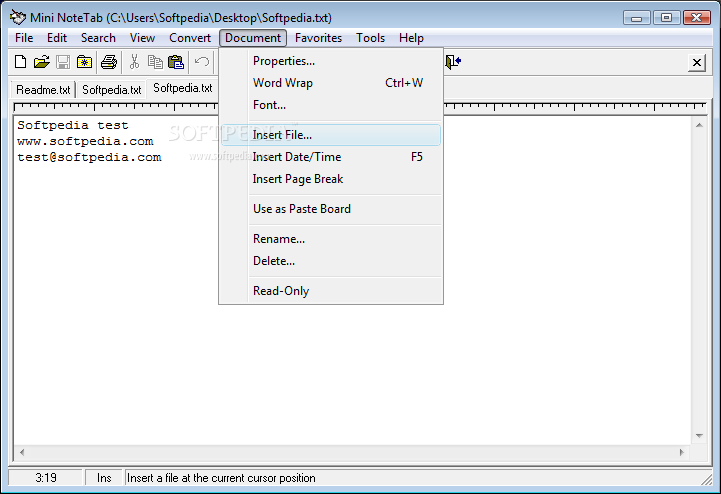Choose Font... in Document menu

click(x=331, y=105)
